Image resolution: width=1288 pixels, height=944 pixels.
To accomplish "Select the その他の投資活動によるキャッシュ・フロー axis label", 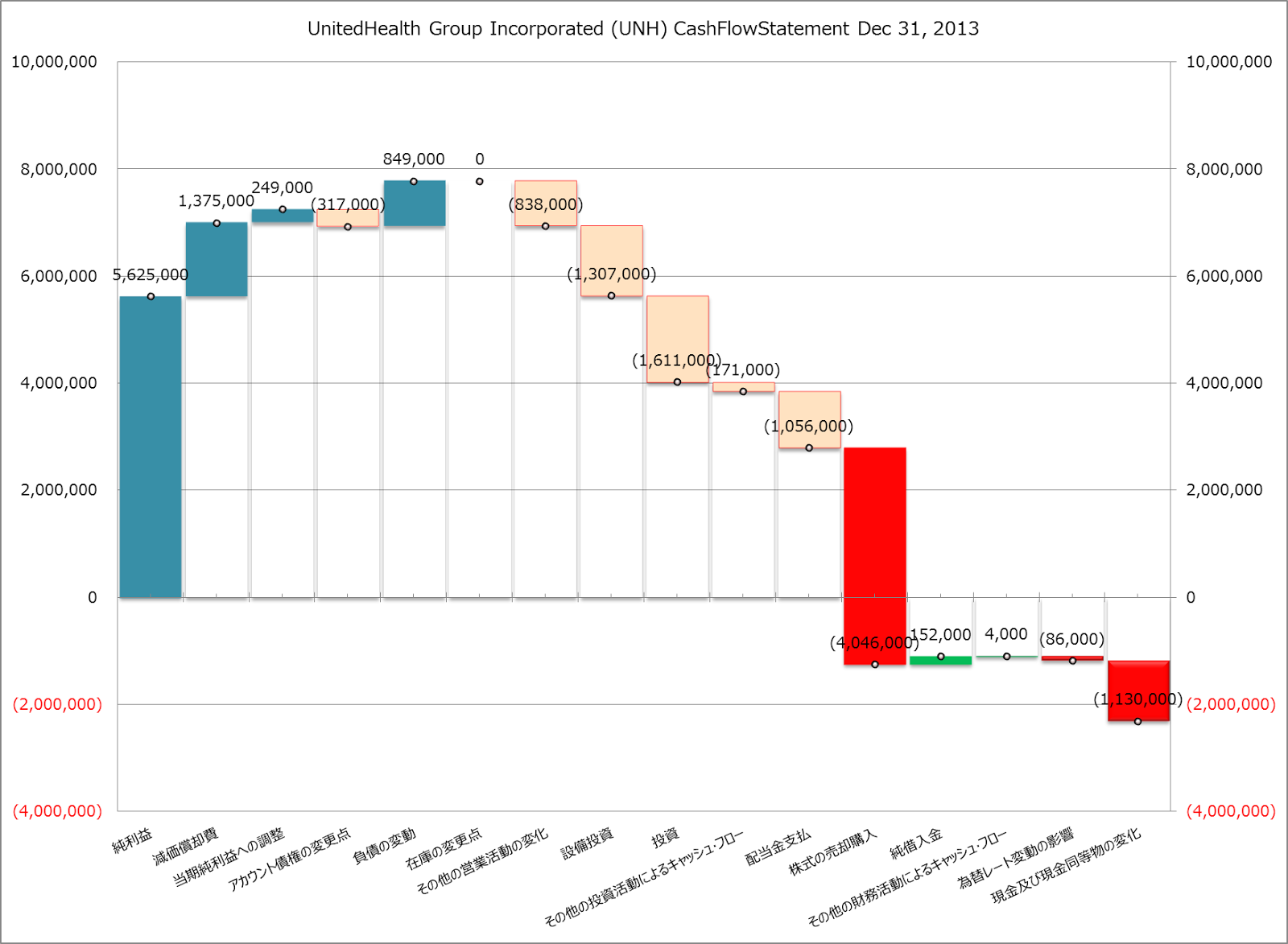I will tap(645, 877).
